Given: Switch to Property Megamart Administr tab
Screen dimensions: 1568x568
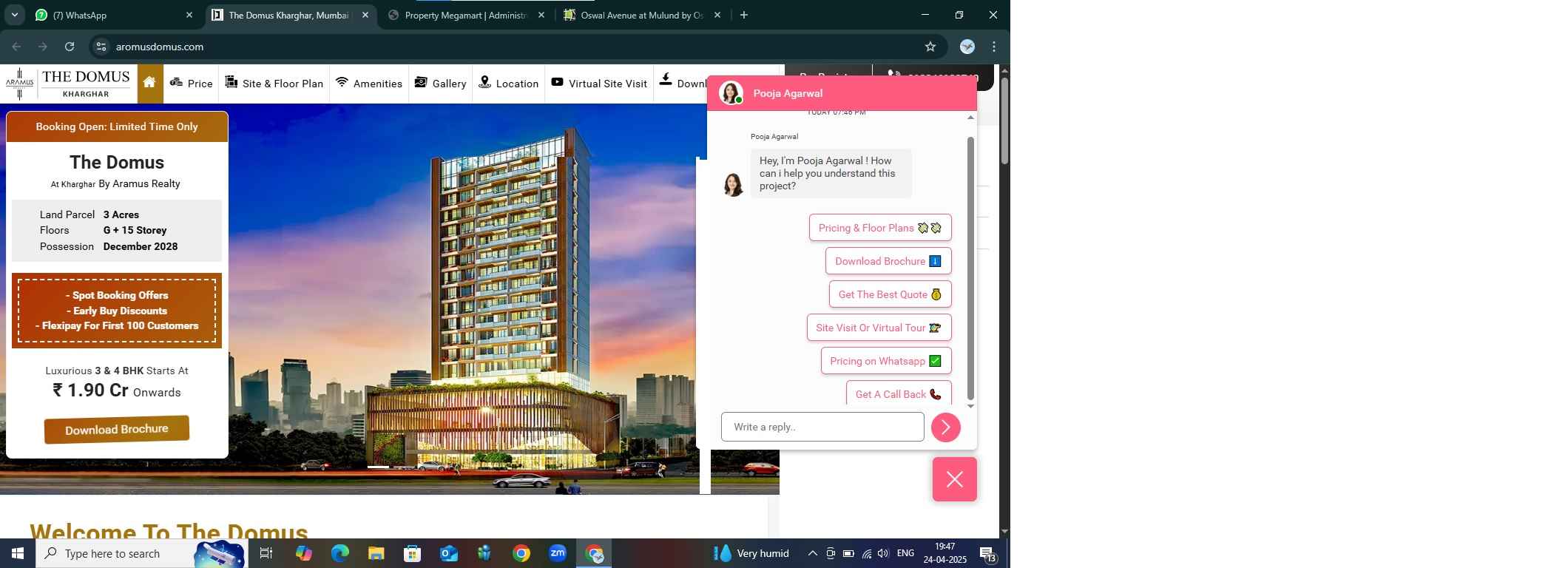Looking at the screenshot, I should (466, 15).
